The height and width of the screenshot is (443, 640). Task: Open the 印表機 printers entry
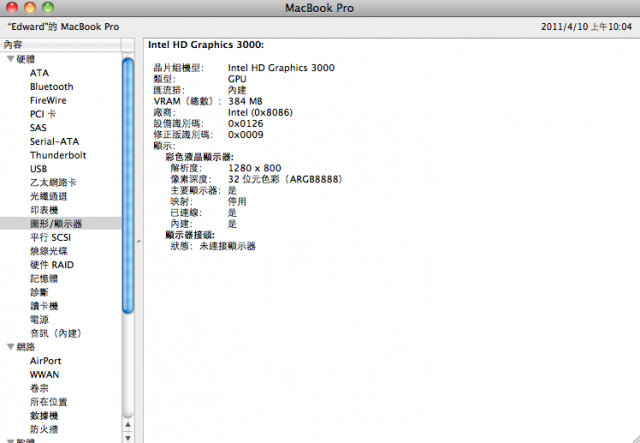point(44,210)
